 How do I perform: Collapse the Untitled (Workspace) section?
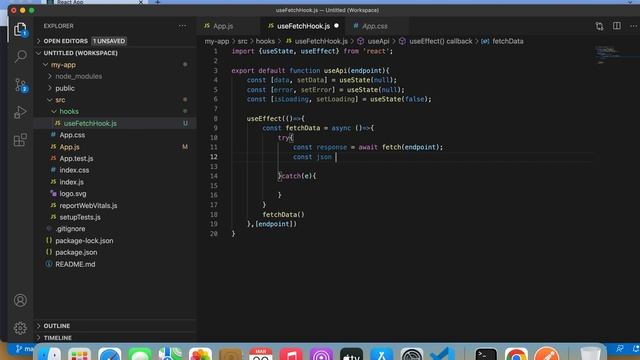click(80, 53)
